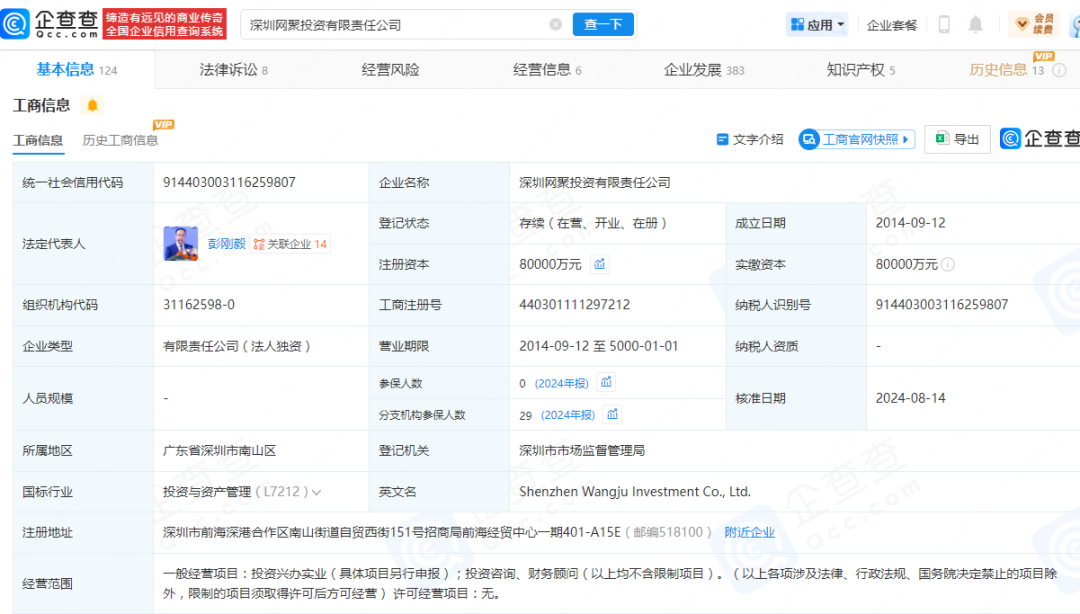
Task: Clear the search box with the X icon
Action: (x=556, y=25)
